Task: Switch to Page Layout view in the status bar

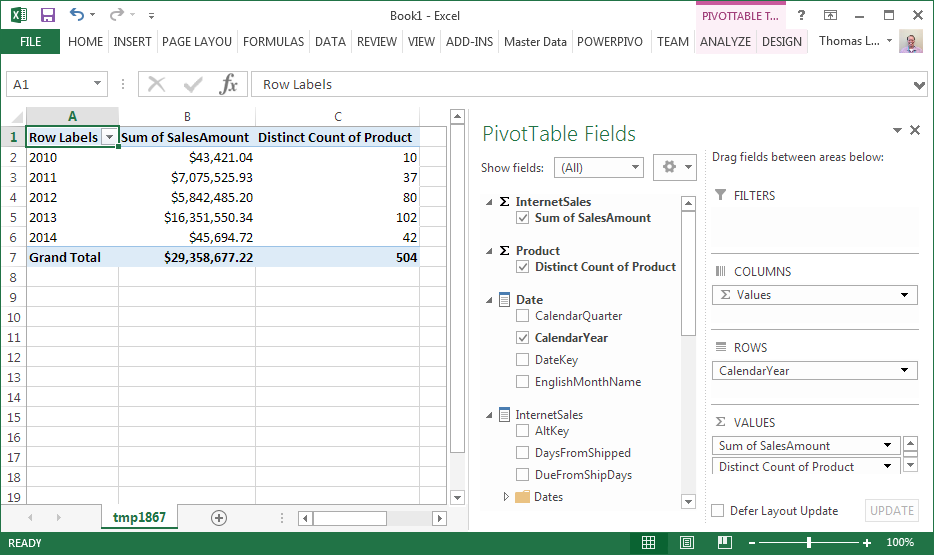Action: pos(686,543)
